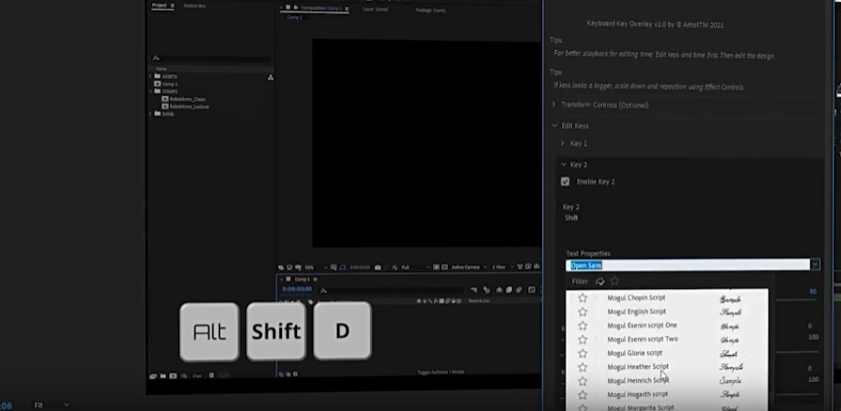Expand Transform Controls (Optional)
This screenshot has width=841, height=411.
(x=555, y=104)
